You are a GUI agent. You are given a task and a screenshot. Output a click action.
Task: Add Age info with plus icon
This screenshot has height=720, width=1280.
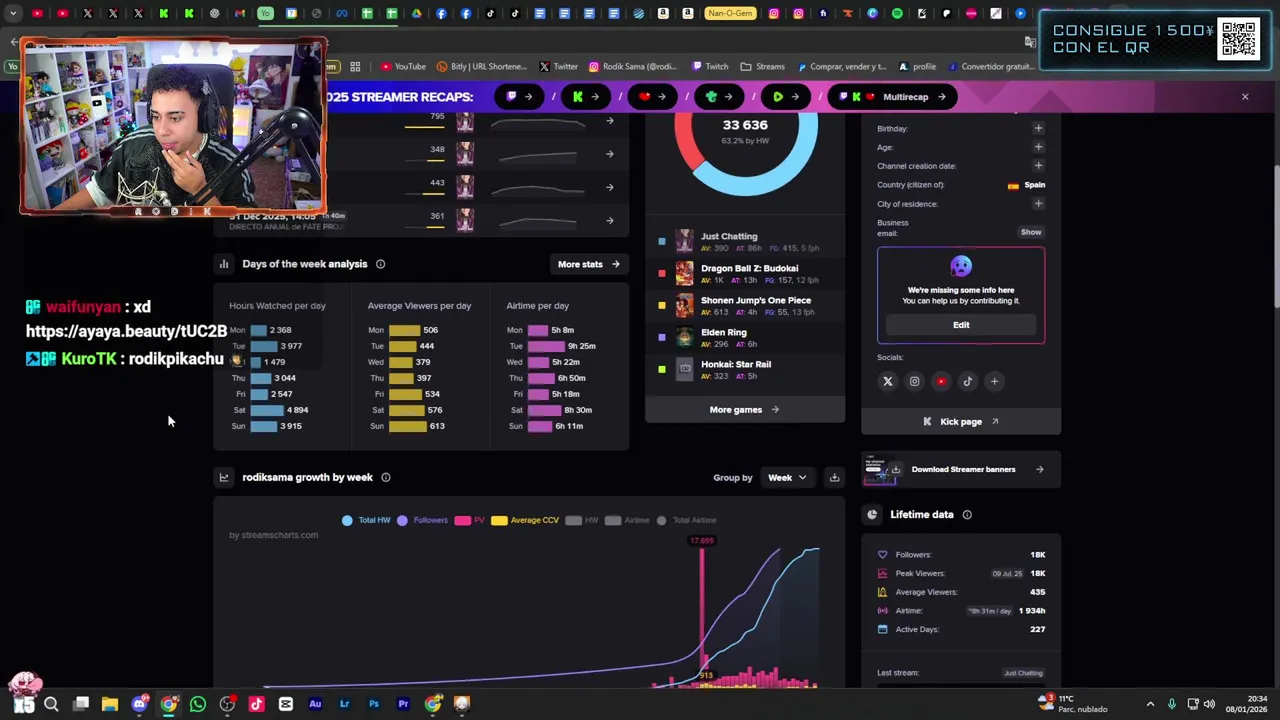click(x=1038, y=147)
